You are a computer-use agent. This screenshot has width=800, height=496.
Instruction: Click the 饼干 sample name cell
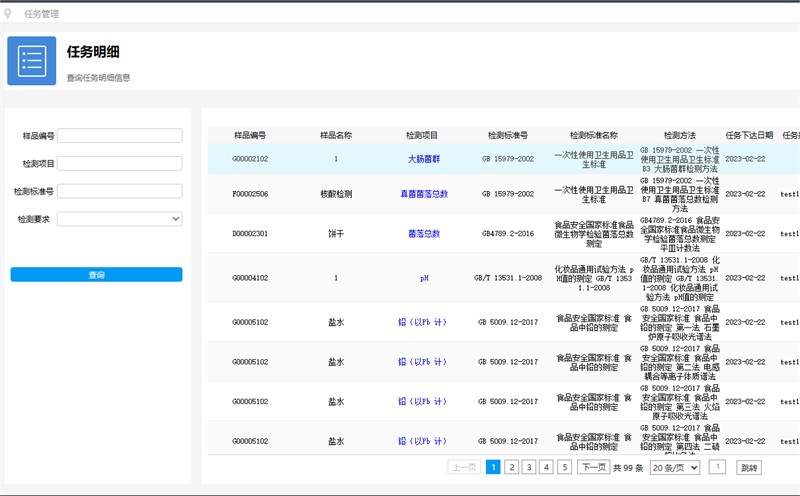336,234
